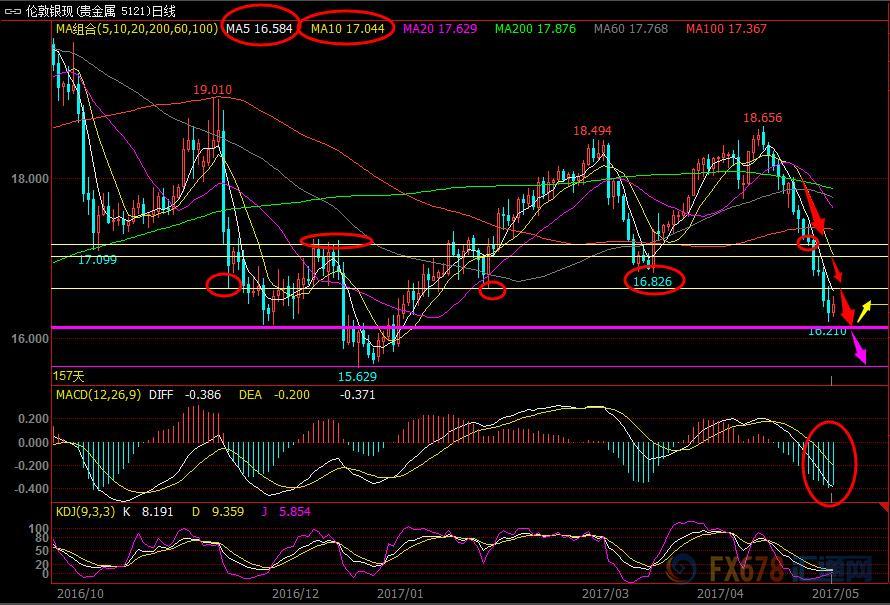
Task: Click the magenta downward arrow below the support line
Action: point(858,350)
